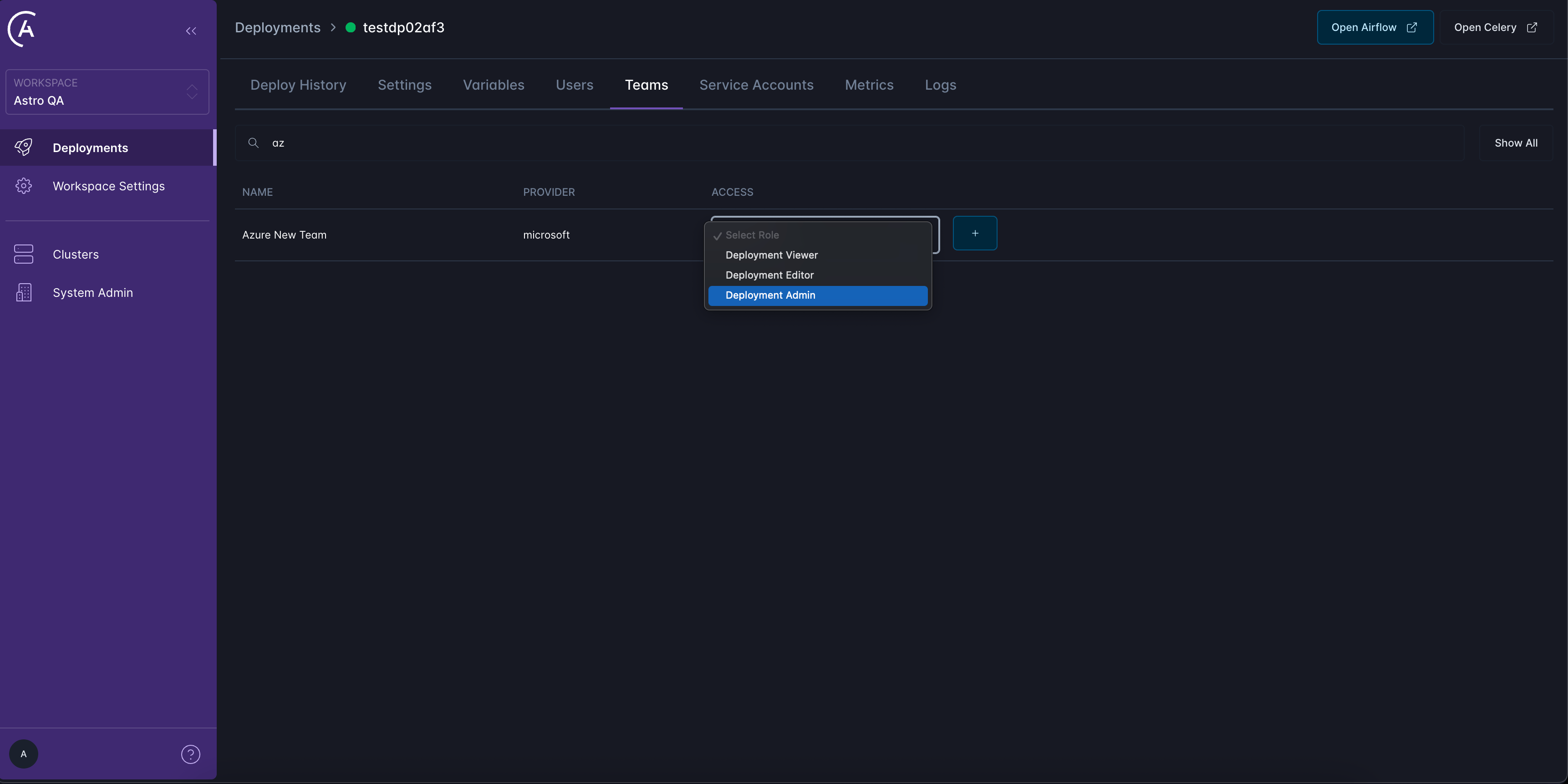The height and width of the screenshot is (784, 1568).
Task: Click the help question mark icon
Action: [x=190, y=754]
